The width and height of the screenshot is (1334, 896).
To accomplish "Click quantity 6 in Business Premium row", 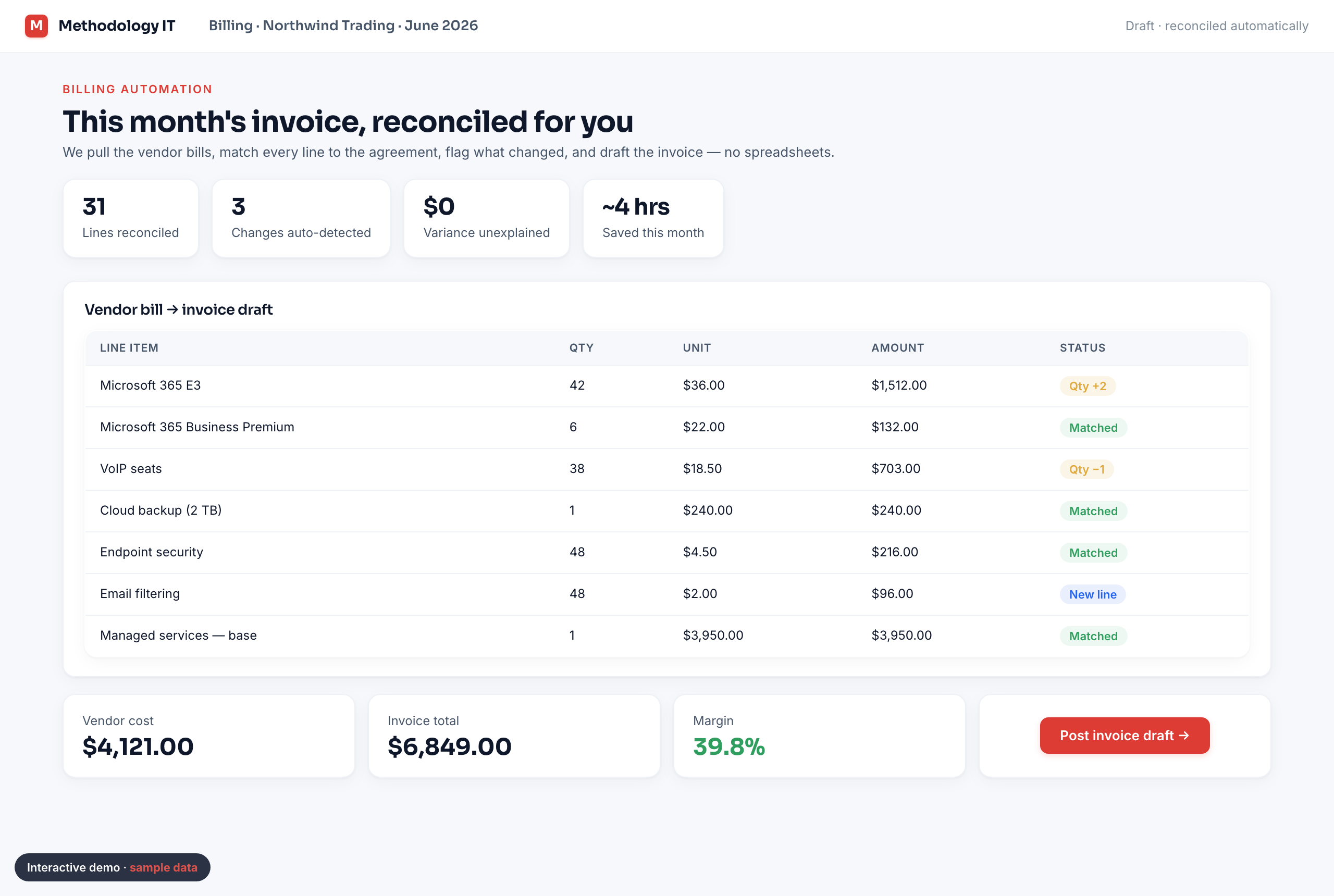I will pyautogui.click(x=573, y=428).
